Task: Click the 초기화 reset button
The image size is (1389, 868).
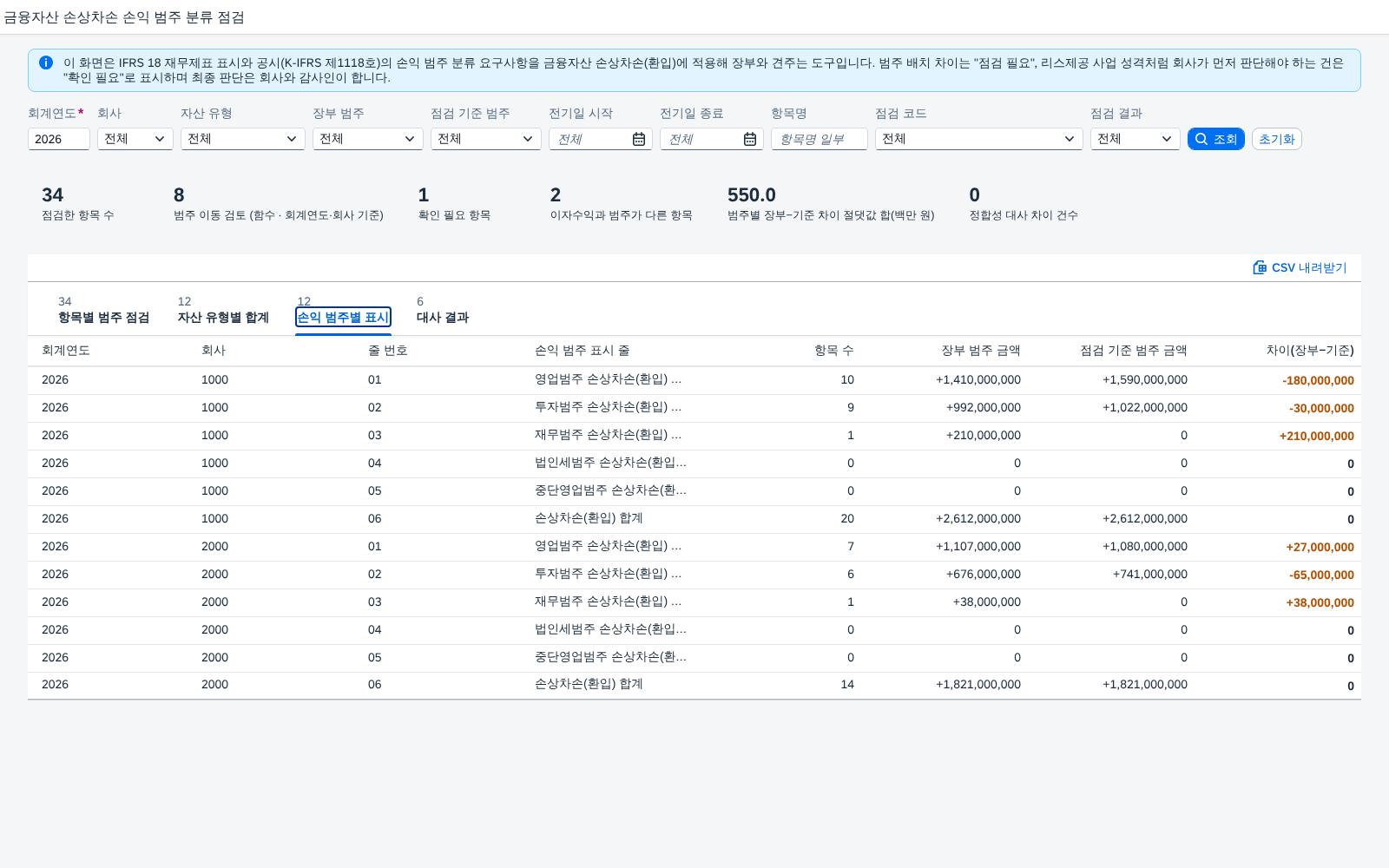Action: (x=1277, y=139)
